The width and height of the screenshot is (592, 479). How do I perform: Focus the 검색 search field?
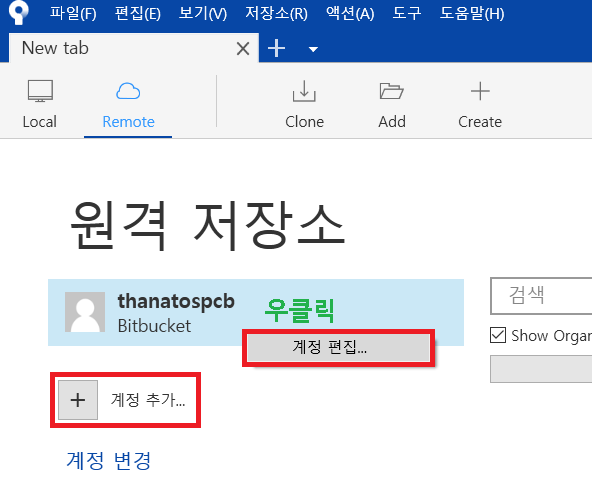coord(541,296)
